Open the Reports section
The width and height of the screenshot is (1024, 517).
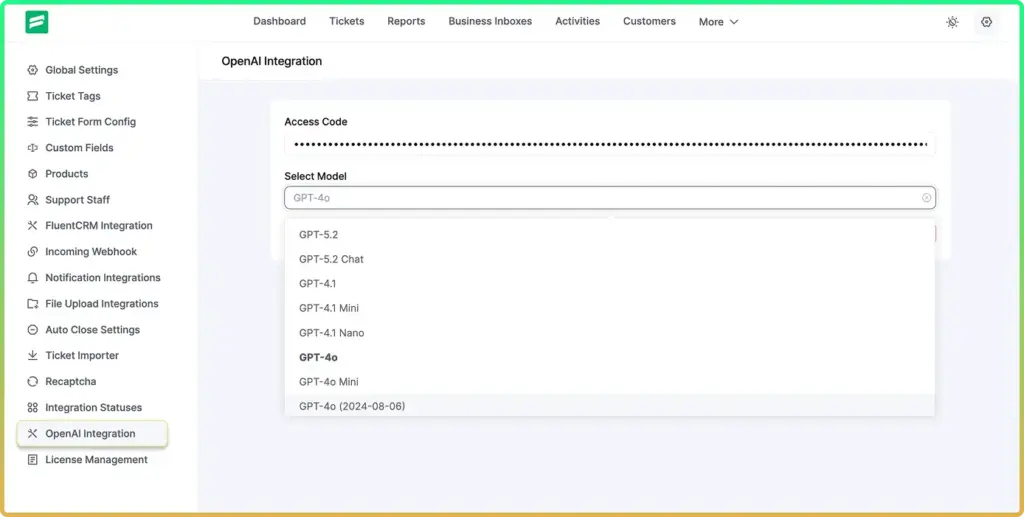[406, 22]
